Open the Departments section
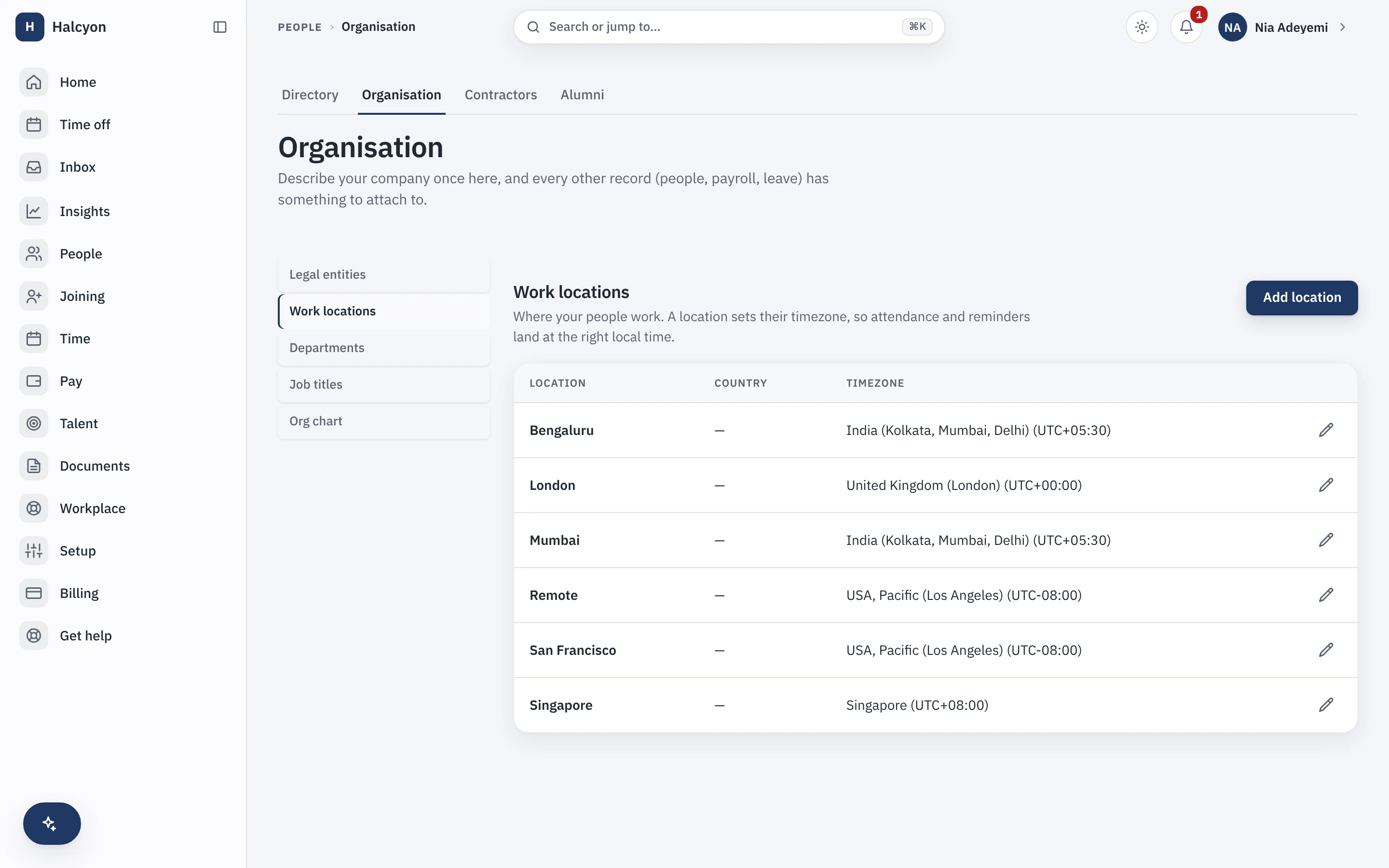The width and height of the screenshot is (1389, 868). click(x=384, y=348)
